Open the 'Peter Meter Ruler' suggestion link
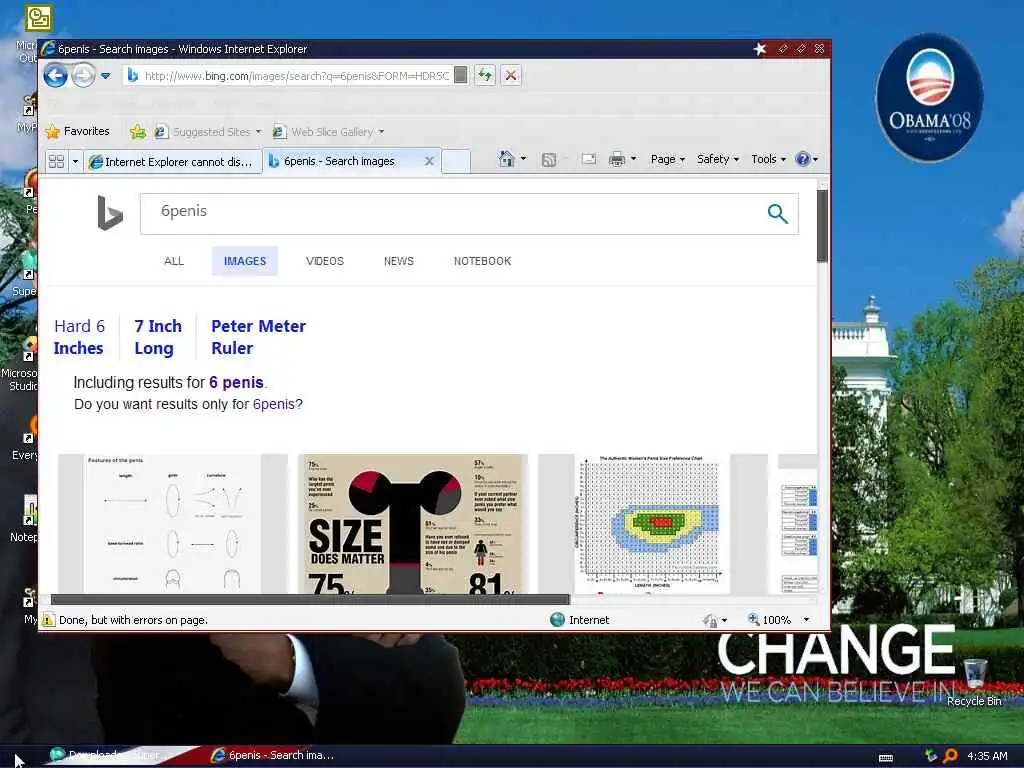Image resolution: width=1024 pixels, height=768 pixels. (258, 337)
